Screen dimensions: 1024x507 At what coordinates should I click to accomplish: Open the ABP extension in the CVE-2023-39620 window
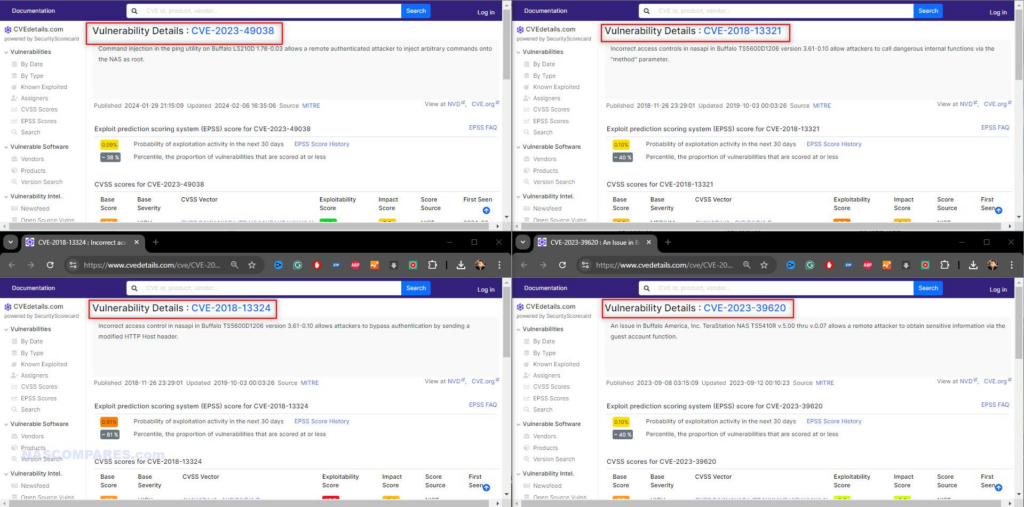tap(868, 265)
